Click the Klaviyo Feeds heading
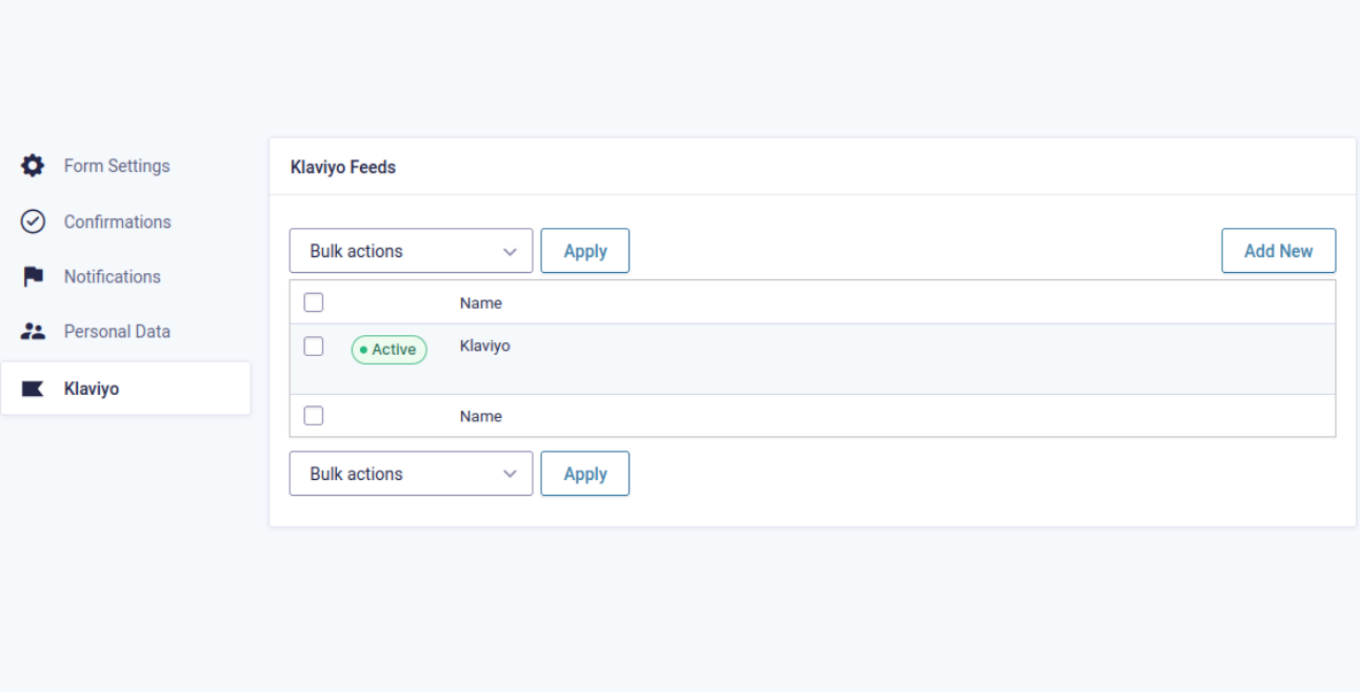The image size is (1360, 692). tap(343, 167)
